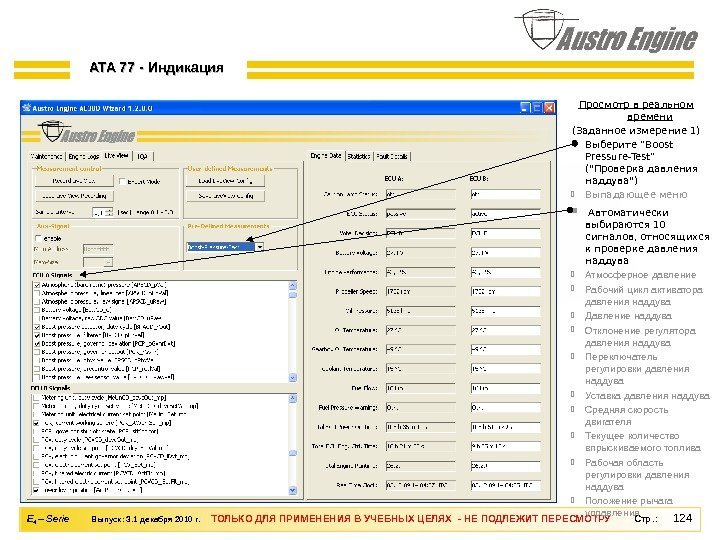The image size is (720, 540).
Task: Click the slide heading 'ATA 77 - Индикация'
Action: [x=157, y=68]
